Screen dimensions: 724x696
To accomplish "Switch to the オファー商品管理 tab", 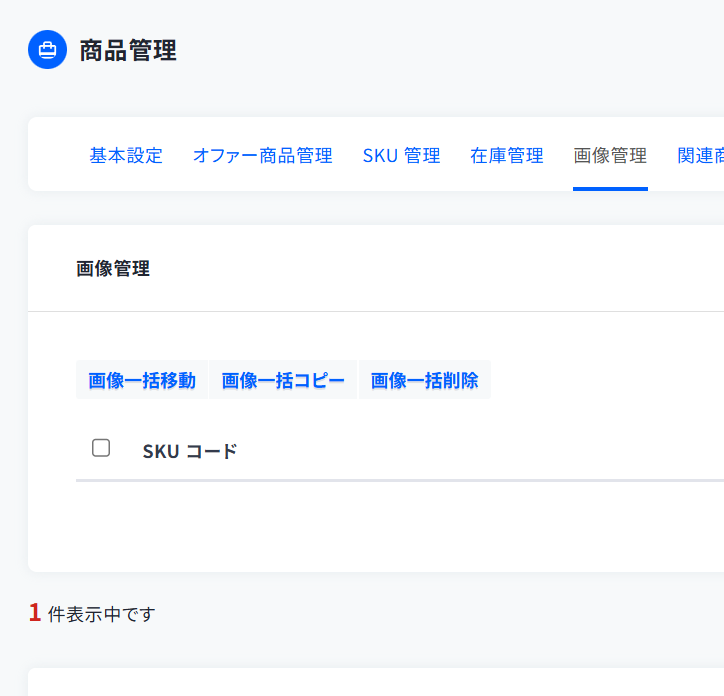I will (x=262, y=155).
